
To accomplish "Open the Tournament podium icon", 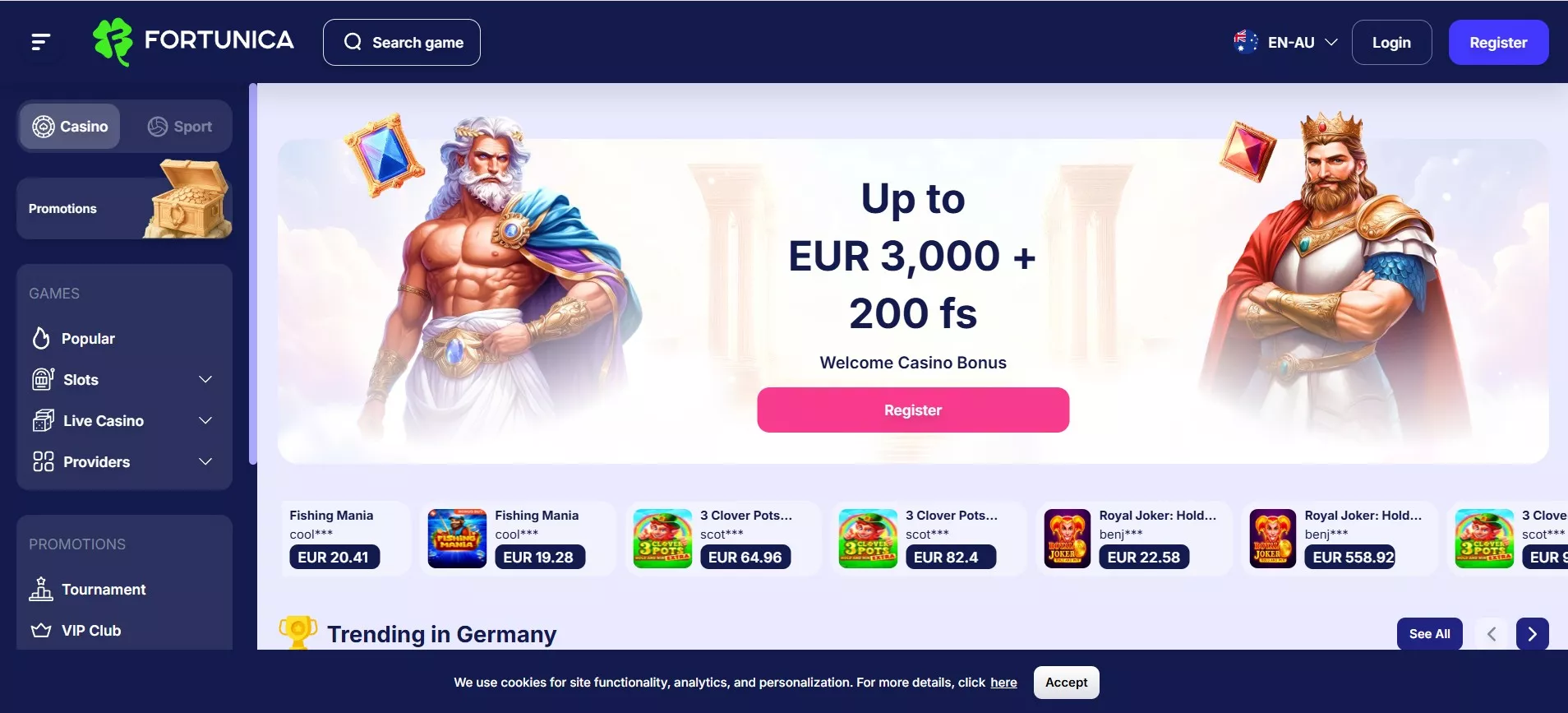I will (41, 589).
